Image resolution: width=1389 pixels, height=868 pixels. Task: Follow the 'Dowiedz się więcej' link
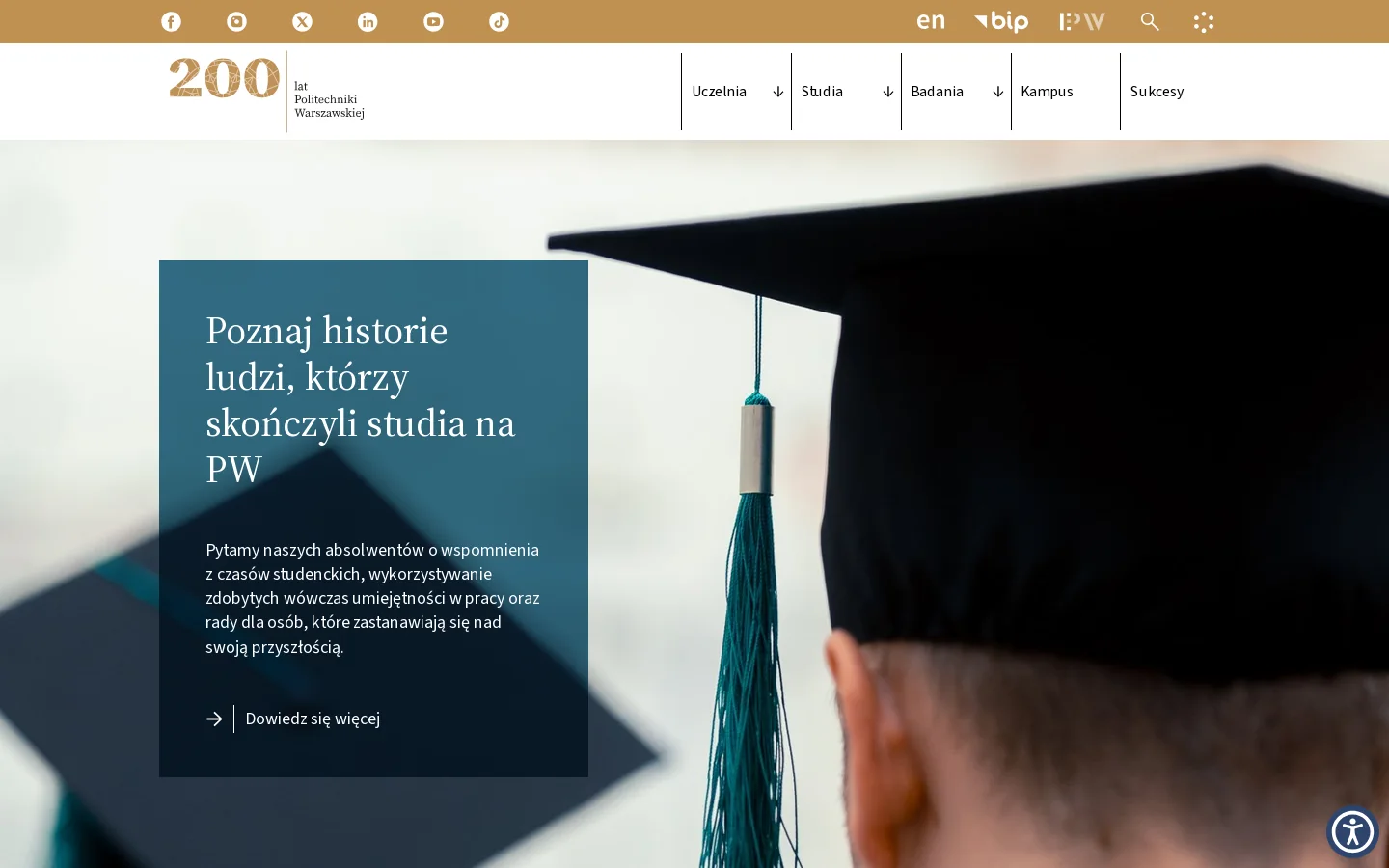tap(313, 719)
